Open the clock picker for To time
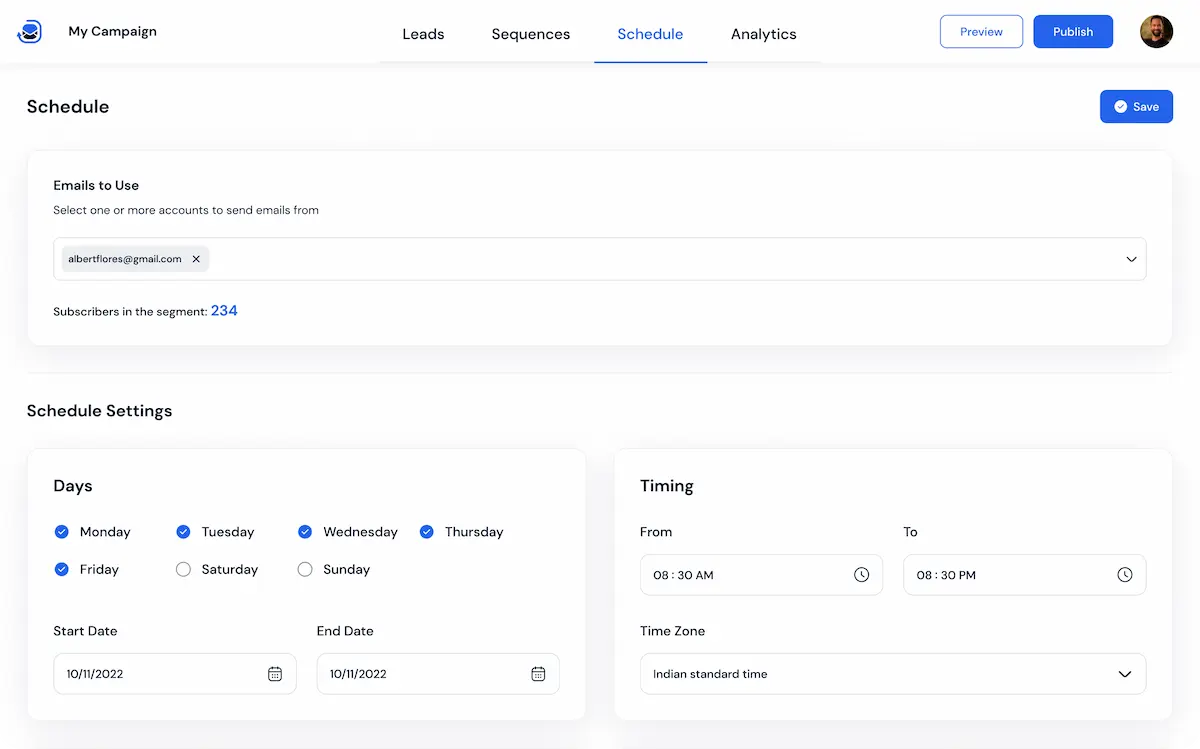 (1124, 575)
